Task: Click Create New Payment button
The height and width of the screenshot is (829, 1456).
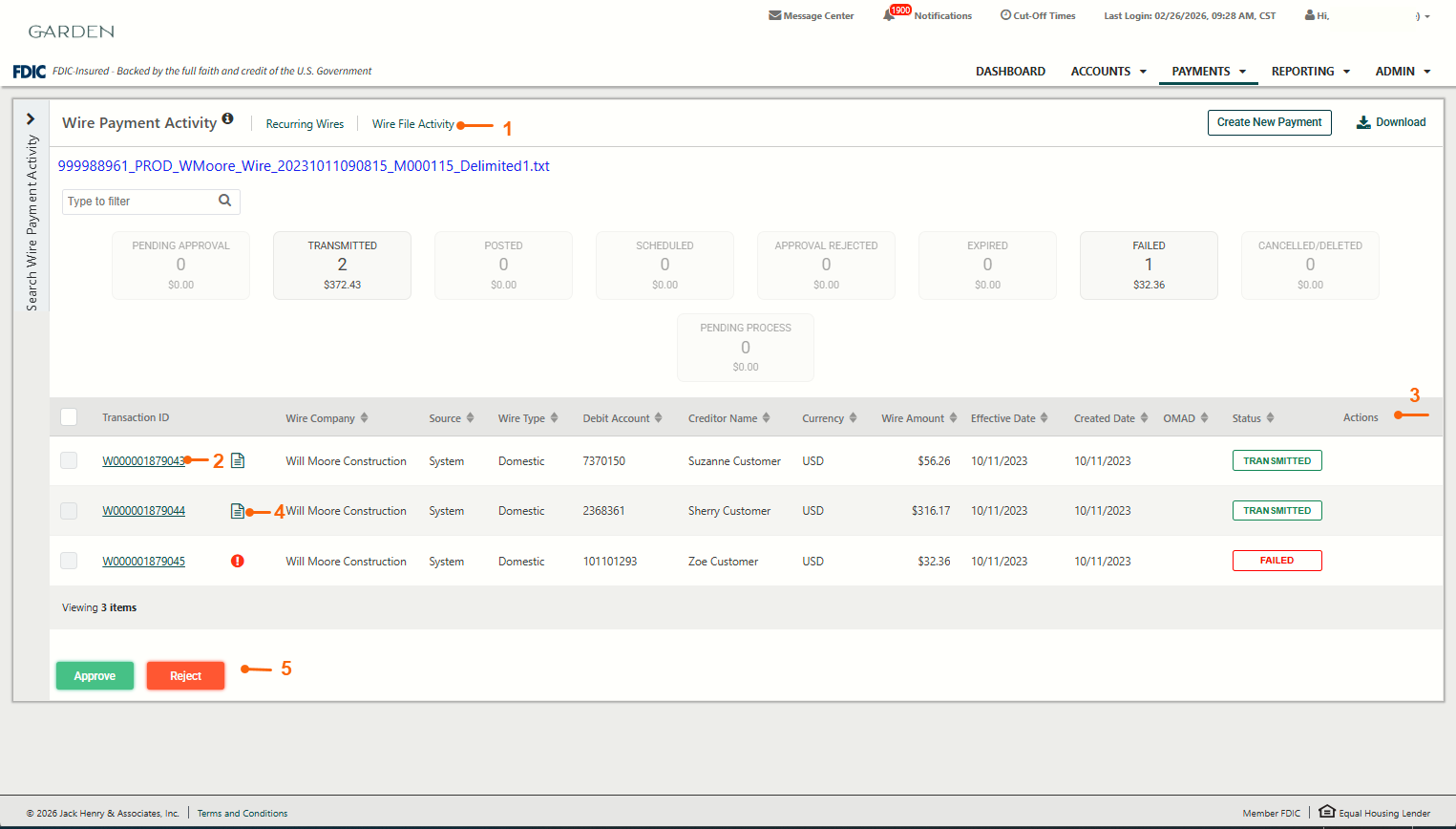Action: tap(1269, 122)
